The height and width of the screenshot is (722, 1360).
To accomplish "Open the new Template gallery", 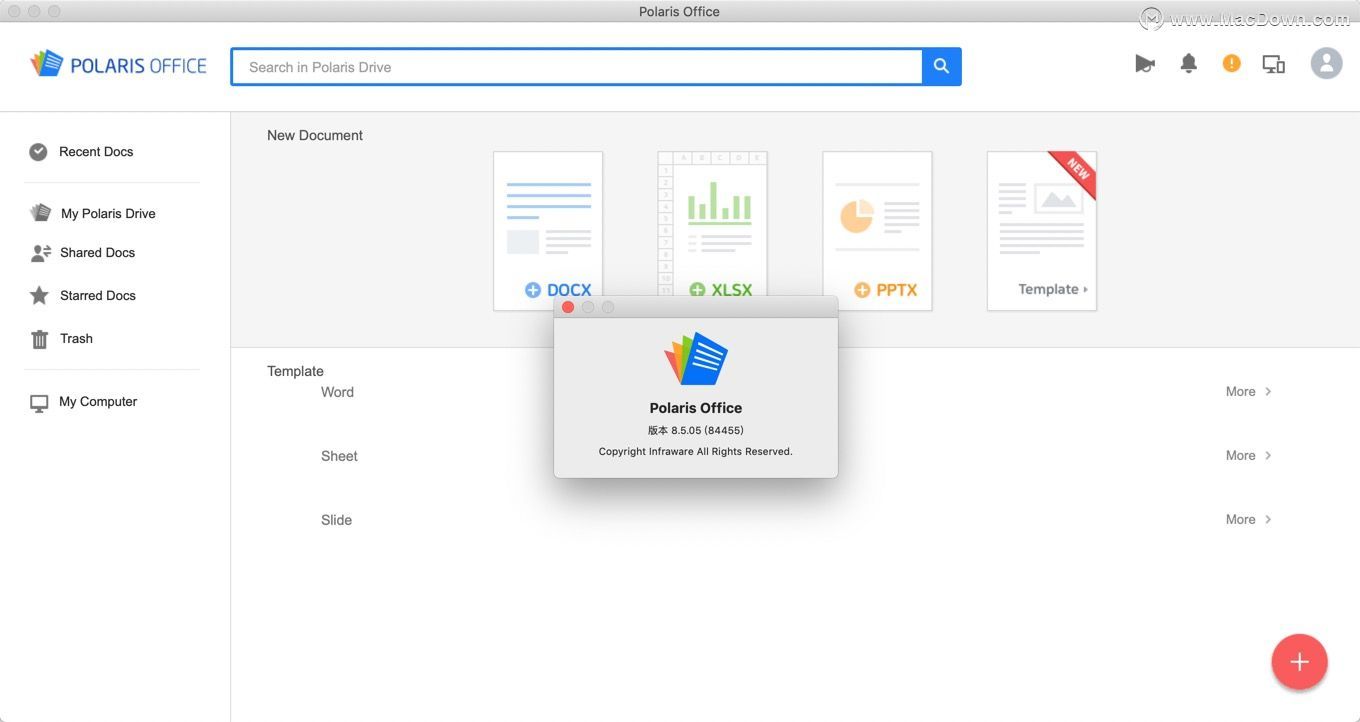I will click(x=1042, y=230).
